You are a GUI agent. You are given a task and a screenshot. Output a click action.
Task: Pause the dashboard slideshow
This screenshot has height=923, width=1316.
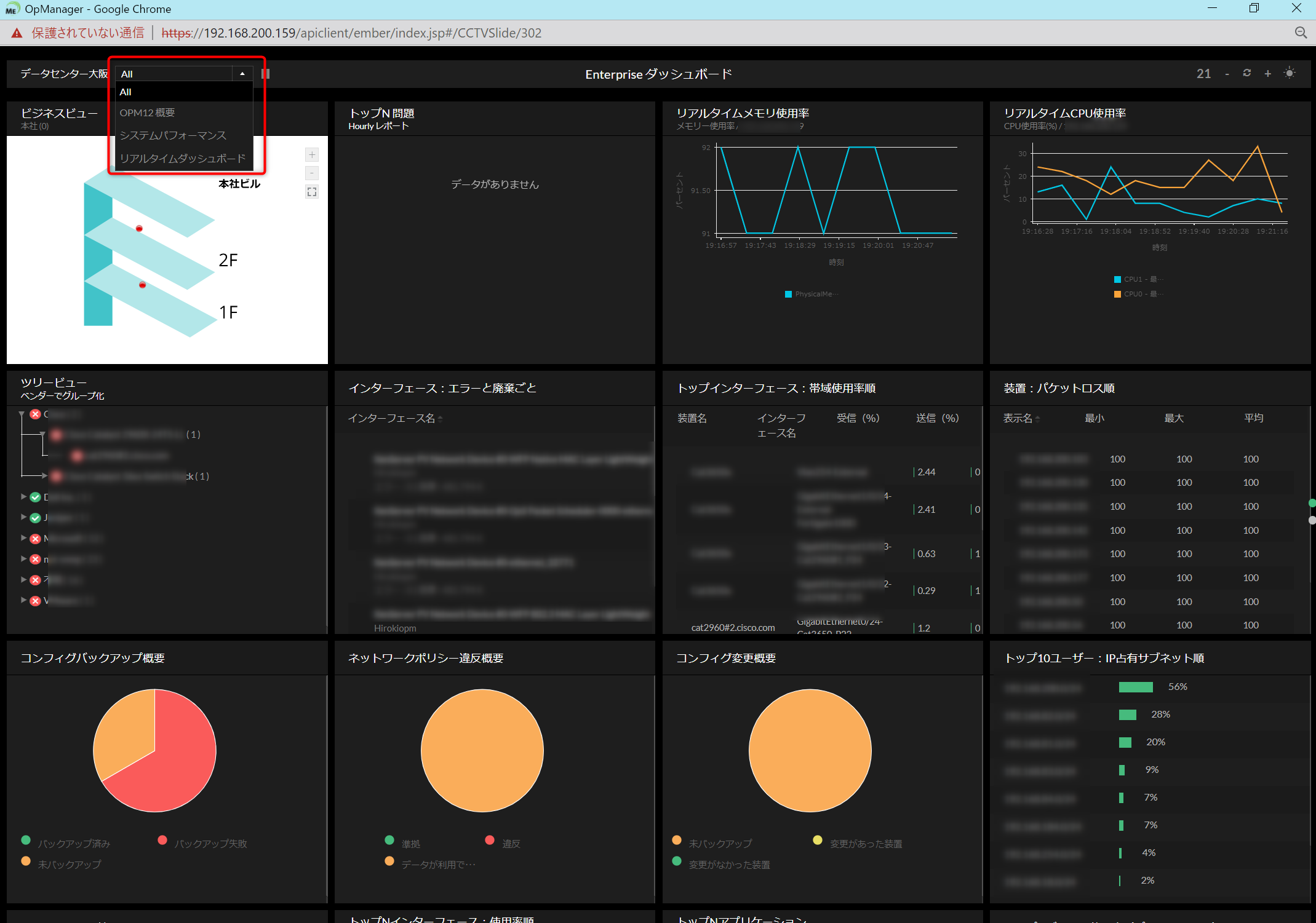click(x=265, y=74)
